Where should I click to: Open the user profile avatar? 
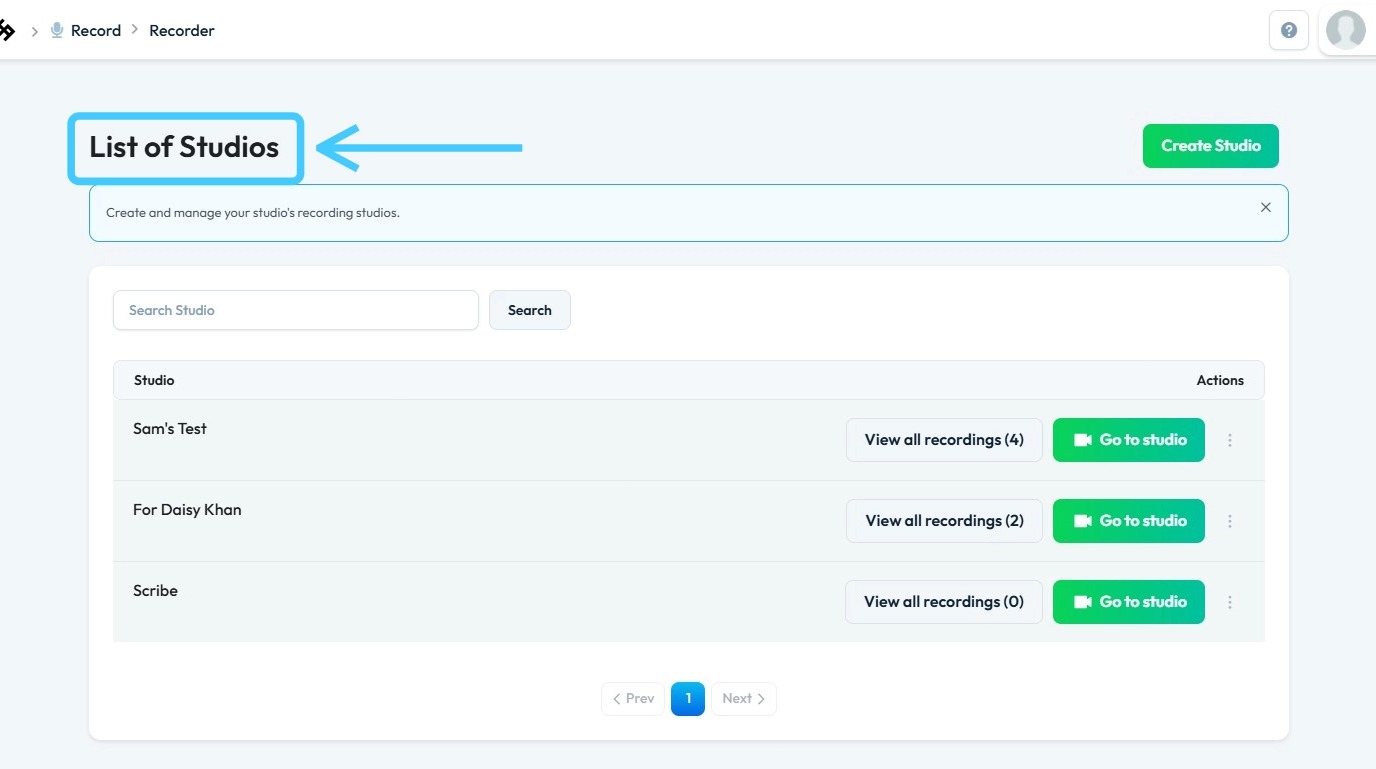1345,30
